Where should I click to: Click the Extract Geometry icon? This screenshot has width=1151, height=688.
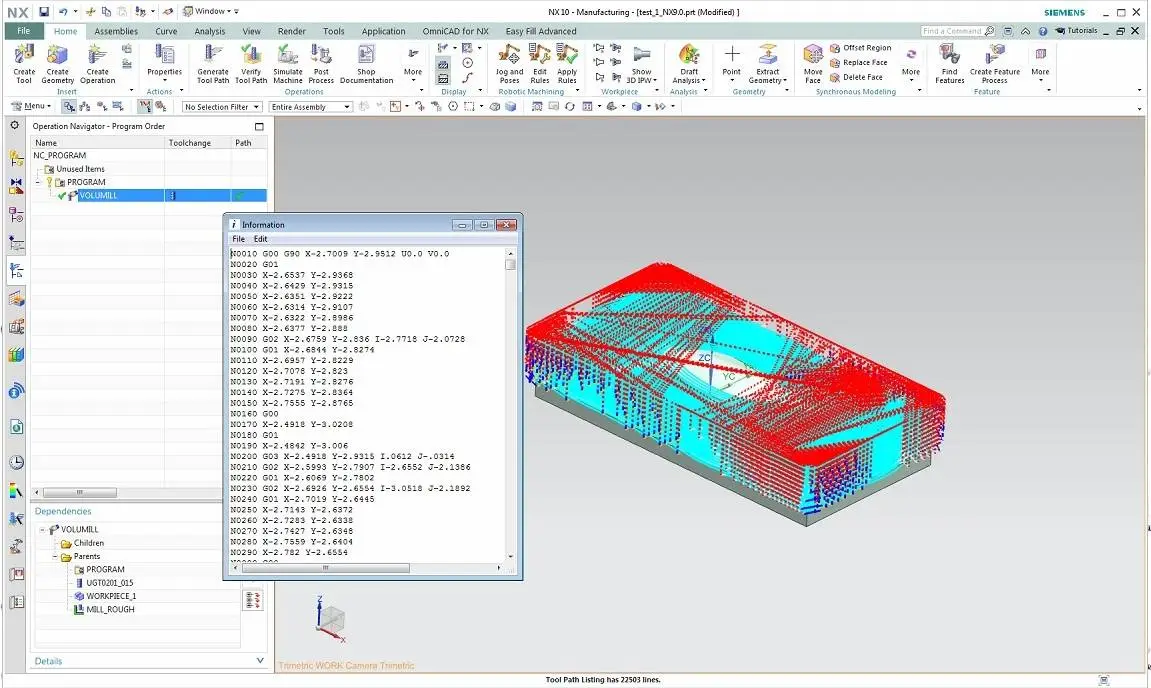pos(768,54)
